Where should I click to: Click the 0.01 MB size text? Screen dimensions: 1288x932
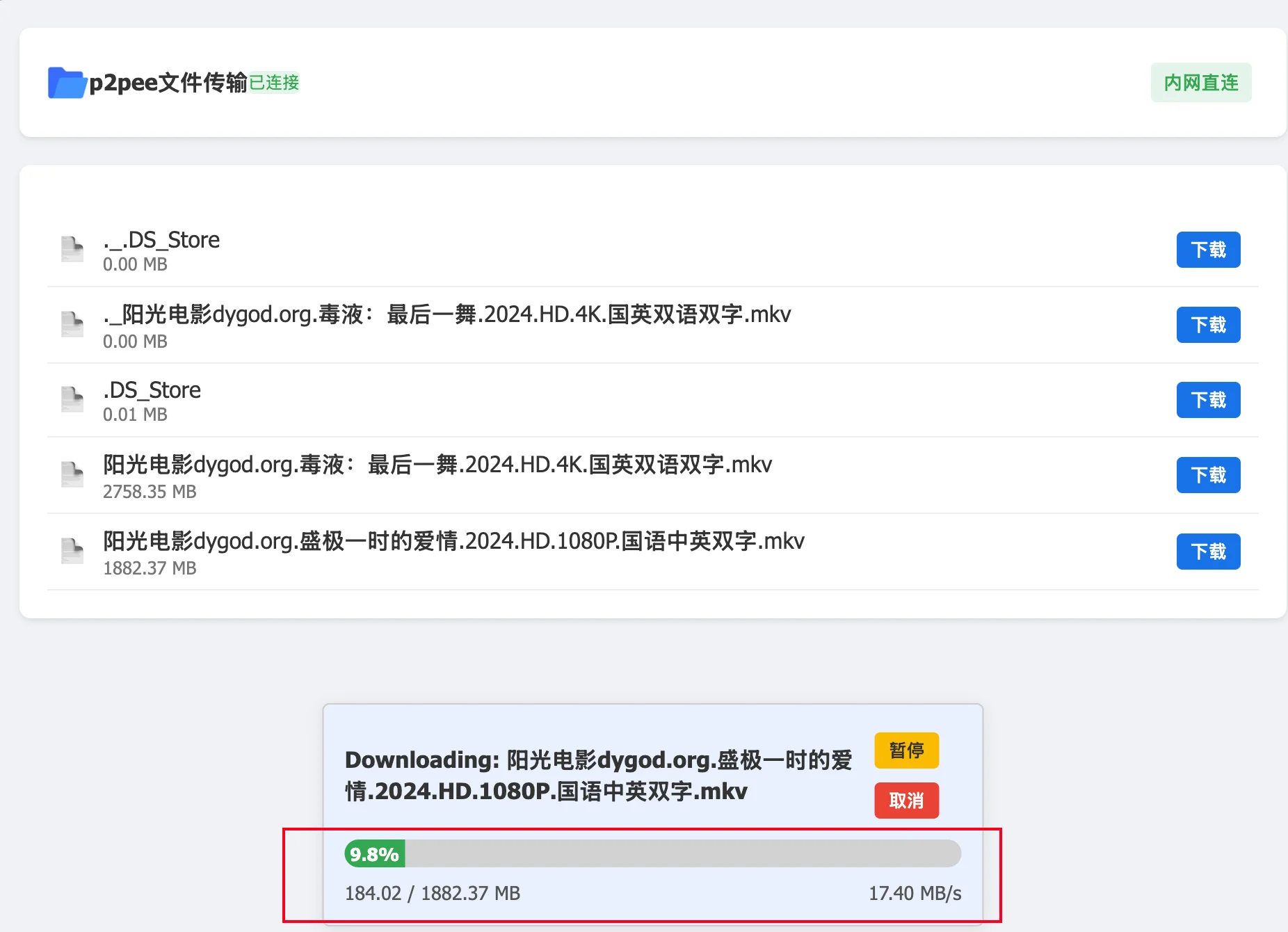click(135, 415)
